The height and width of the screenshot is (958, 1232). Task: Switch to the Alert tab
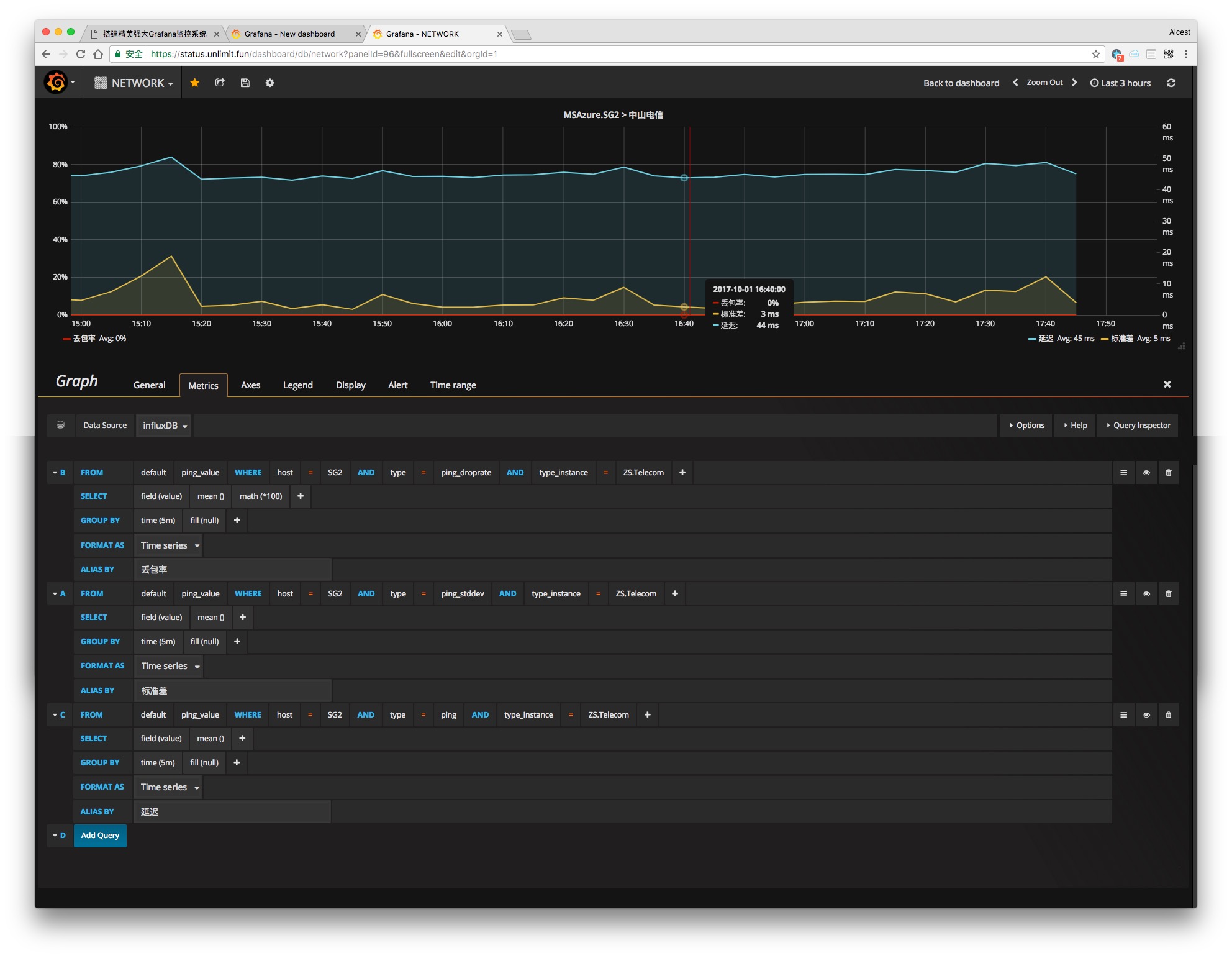pos(398,385)
